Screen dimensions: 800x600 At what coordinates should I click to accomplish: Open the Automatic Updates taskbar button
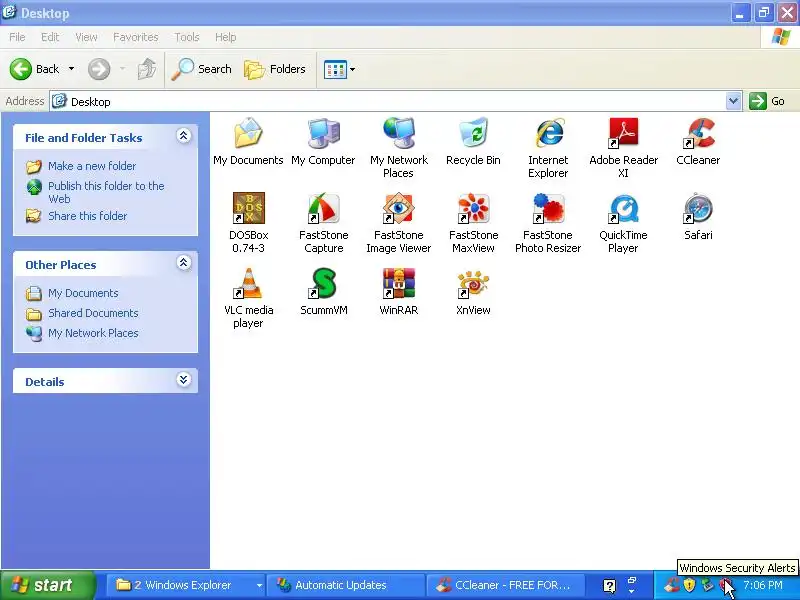click(x=347, y=585)
